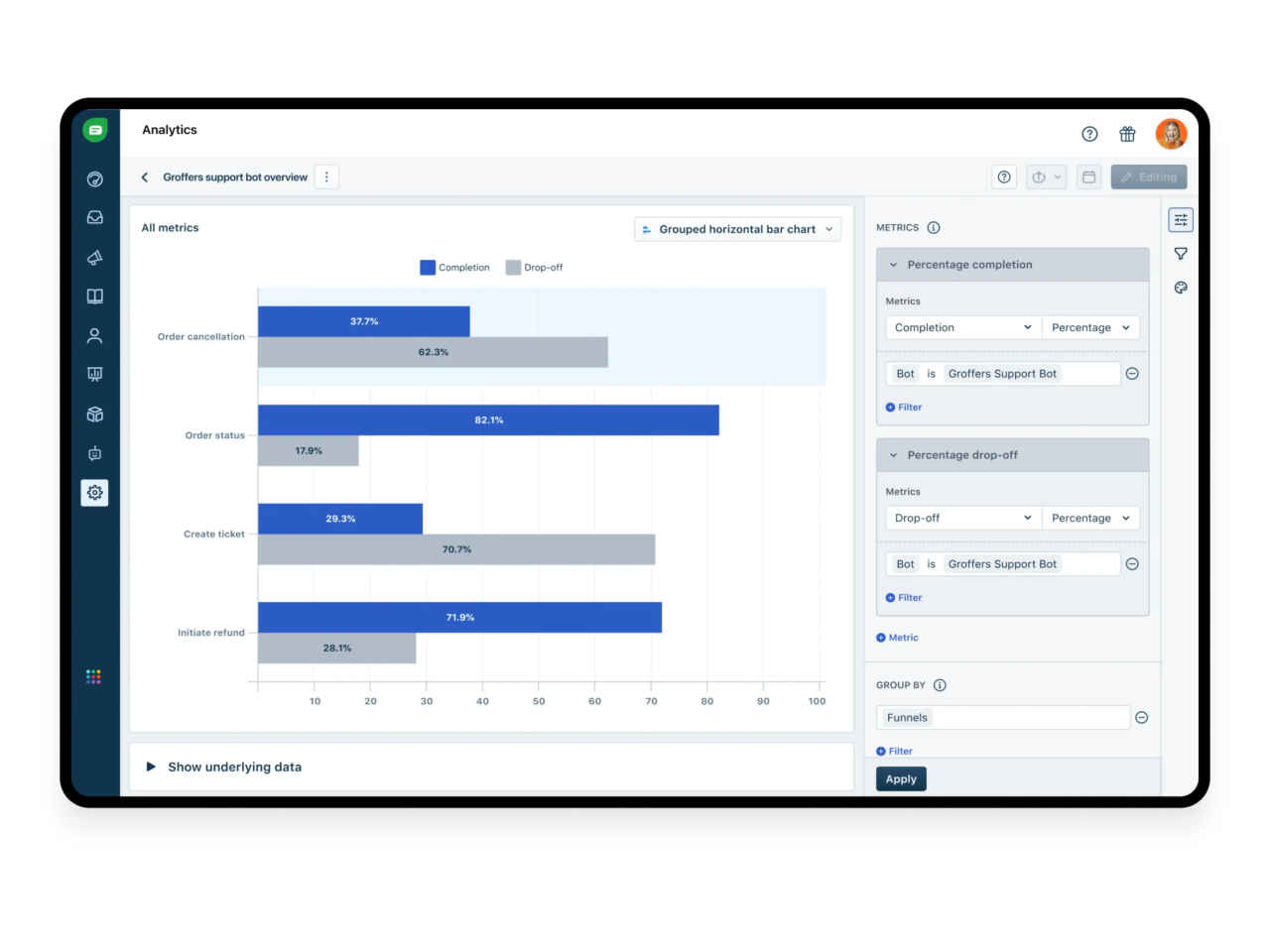Open the Grouped horizontal bar chart dropdown
Screen dimensions: 1270x952
(737, 229)
